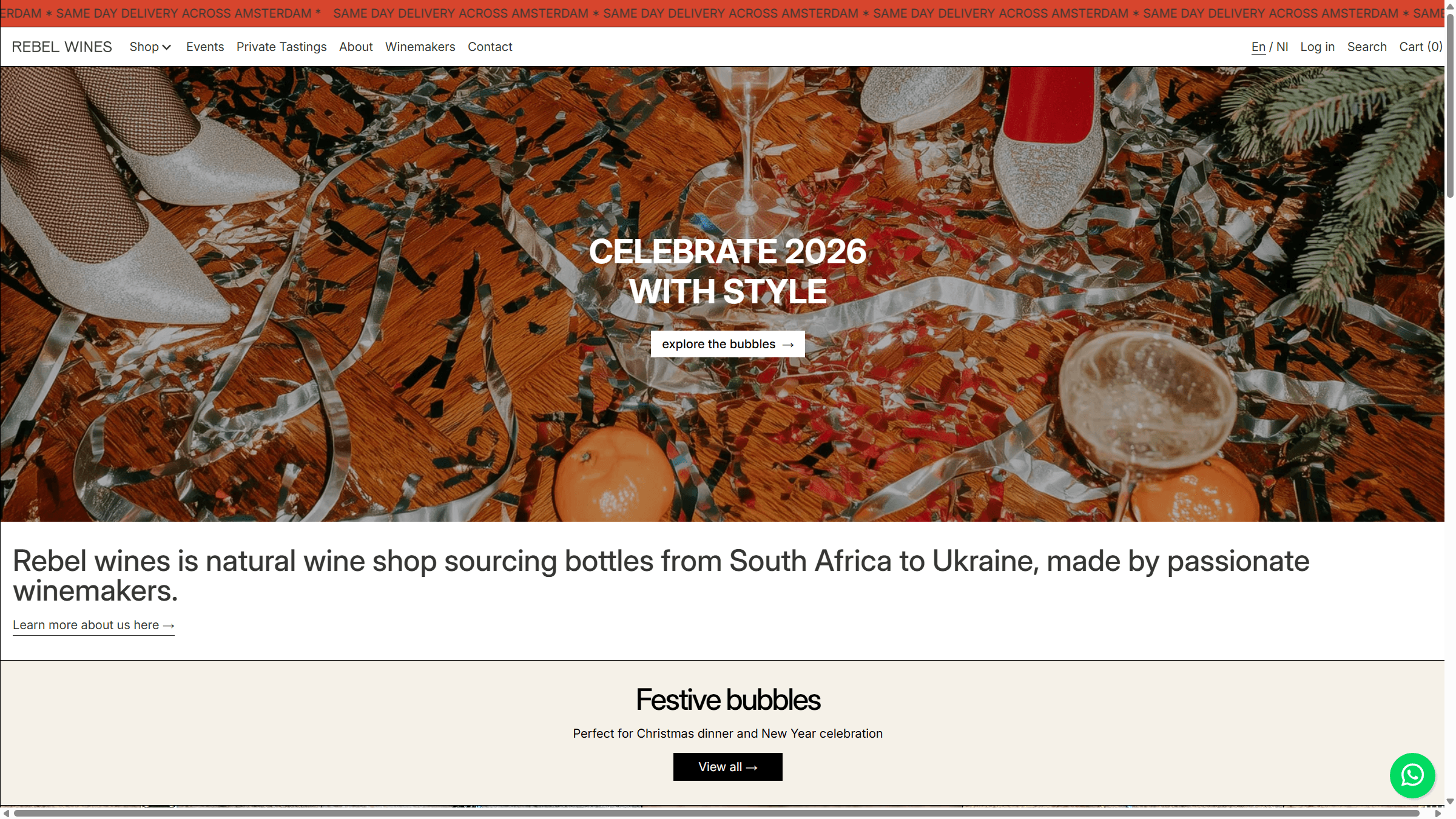This screenshot has height=819, width=1456.
Task: Click the horizontal scrollbar right arrow
Action: pyautogui.click(x=1438, y=813)
